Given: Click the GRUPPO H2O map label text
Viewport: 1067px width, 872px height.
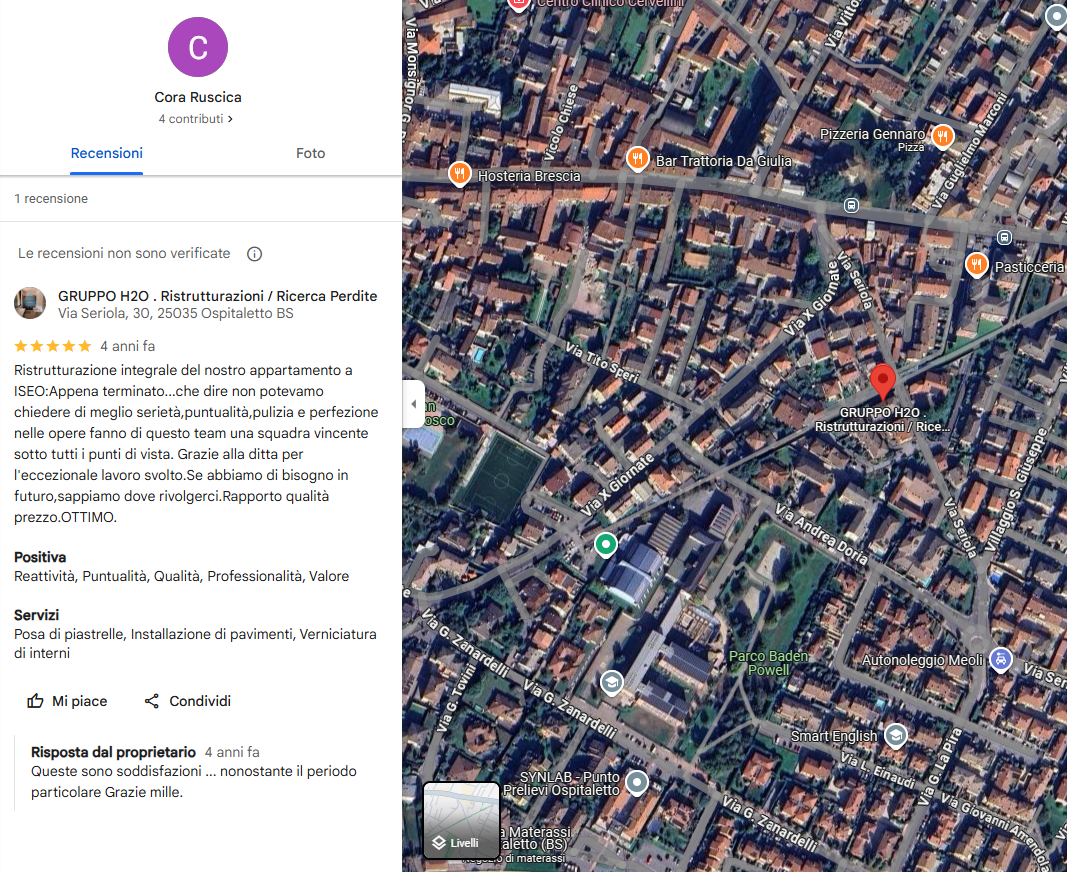Looking at the screenshot, I should [x=881, y=419].
